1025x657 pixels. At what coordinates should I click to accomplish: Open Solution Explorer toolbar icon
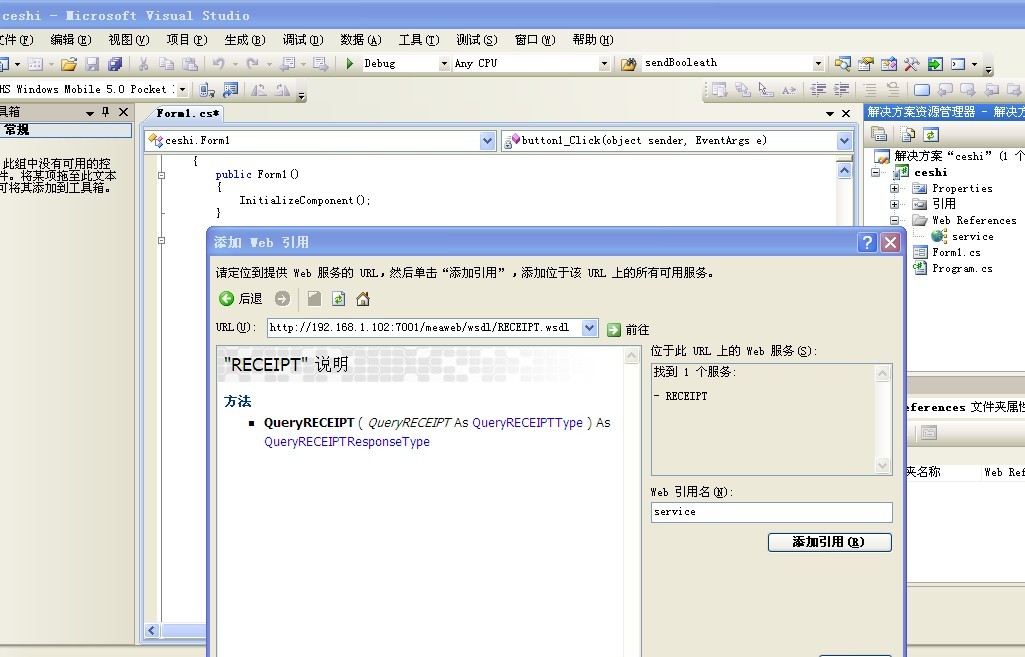pos(843,63)
